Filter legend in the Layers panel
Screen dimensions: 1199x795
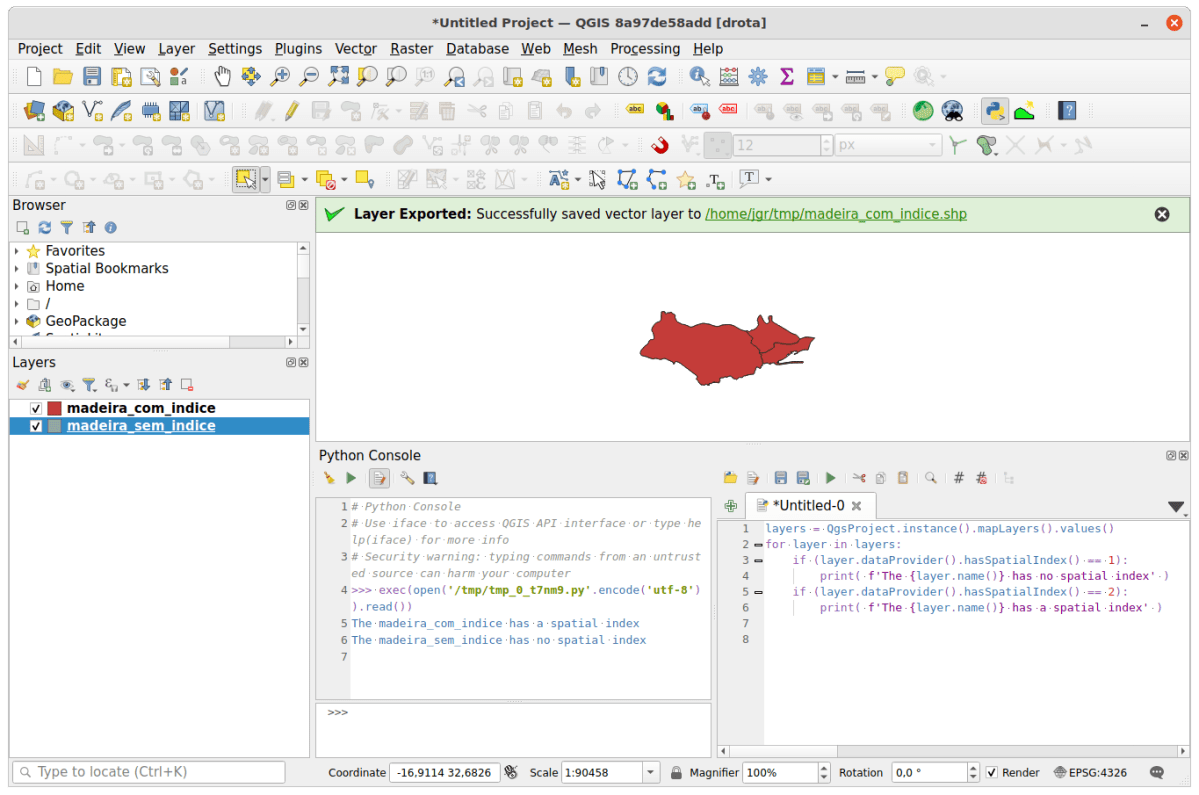89,385
